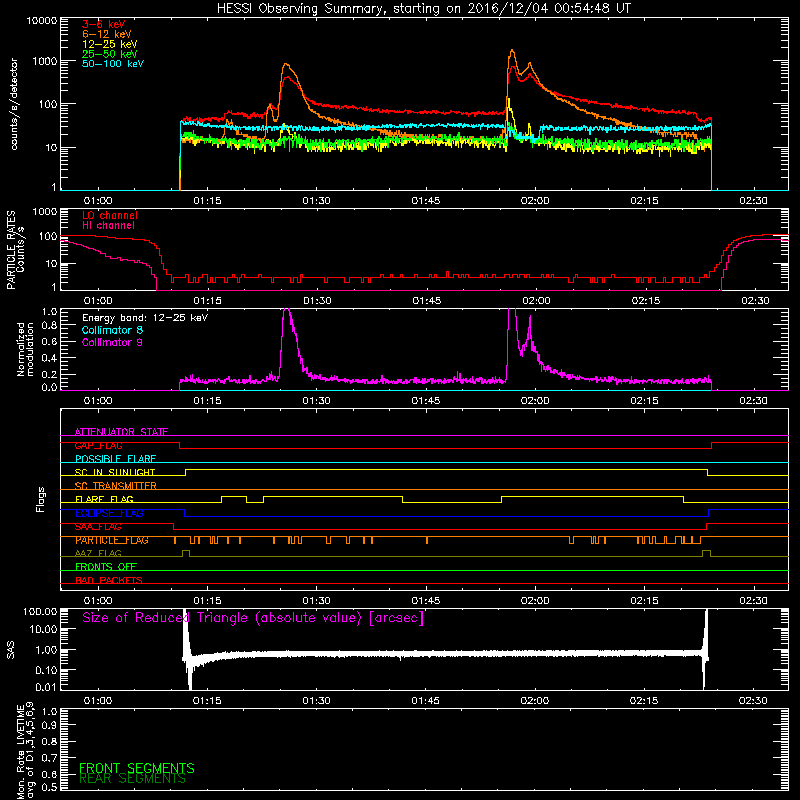Click the 10000 tick label on counts axis

click(41, 21)
